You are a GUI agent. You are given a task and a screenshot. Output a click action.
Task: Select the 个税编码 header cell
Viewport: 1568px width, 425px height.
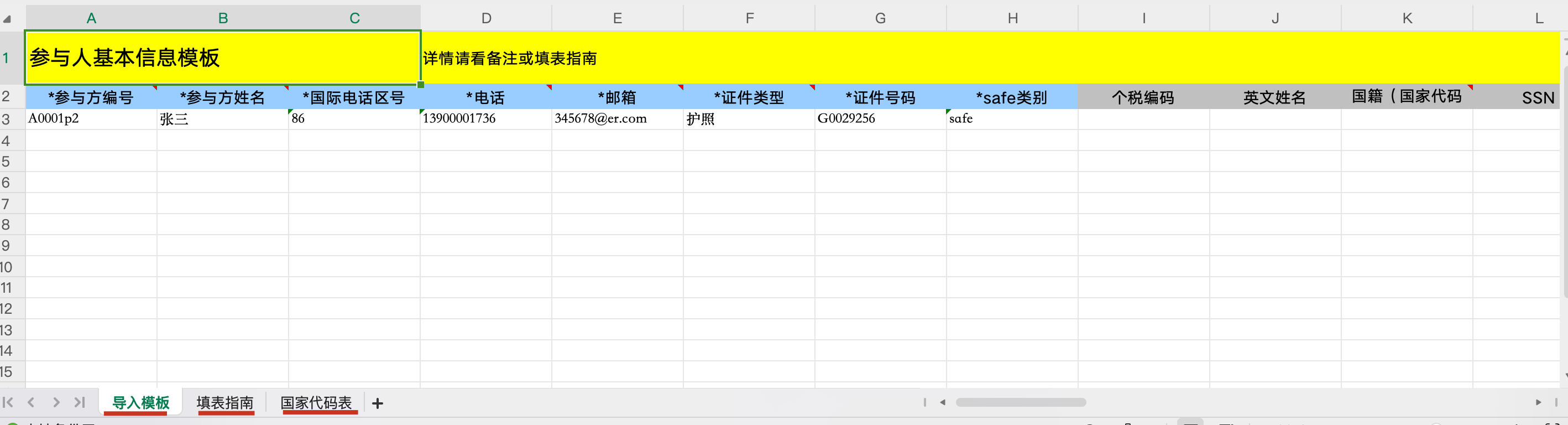pos(1144,97)
